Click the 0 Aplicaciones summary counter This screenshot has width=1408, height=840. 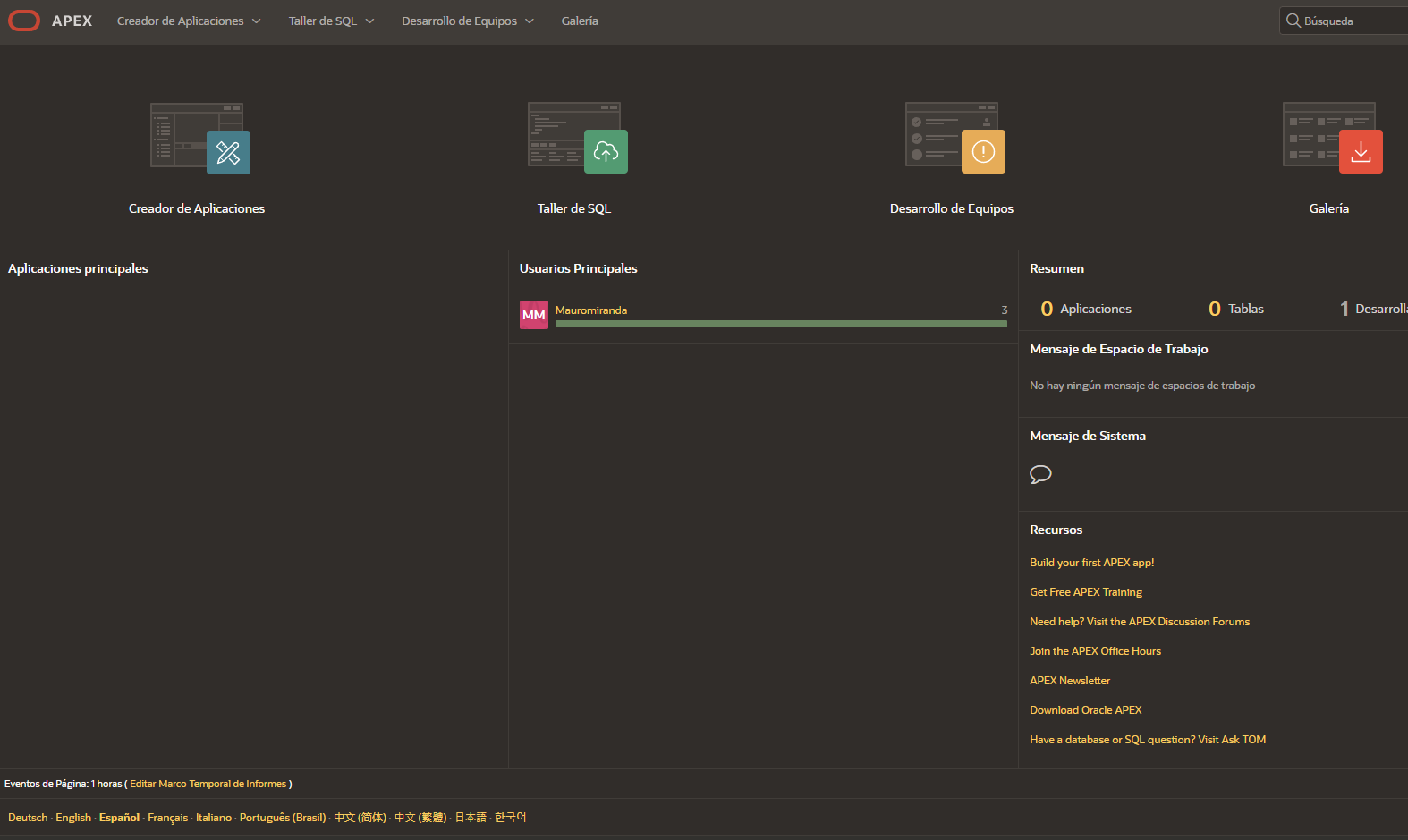click(x=1086, y=309)
